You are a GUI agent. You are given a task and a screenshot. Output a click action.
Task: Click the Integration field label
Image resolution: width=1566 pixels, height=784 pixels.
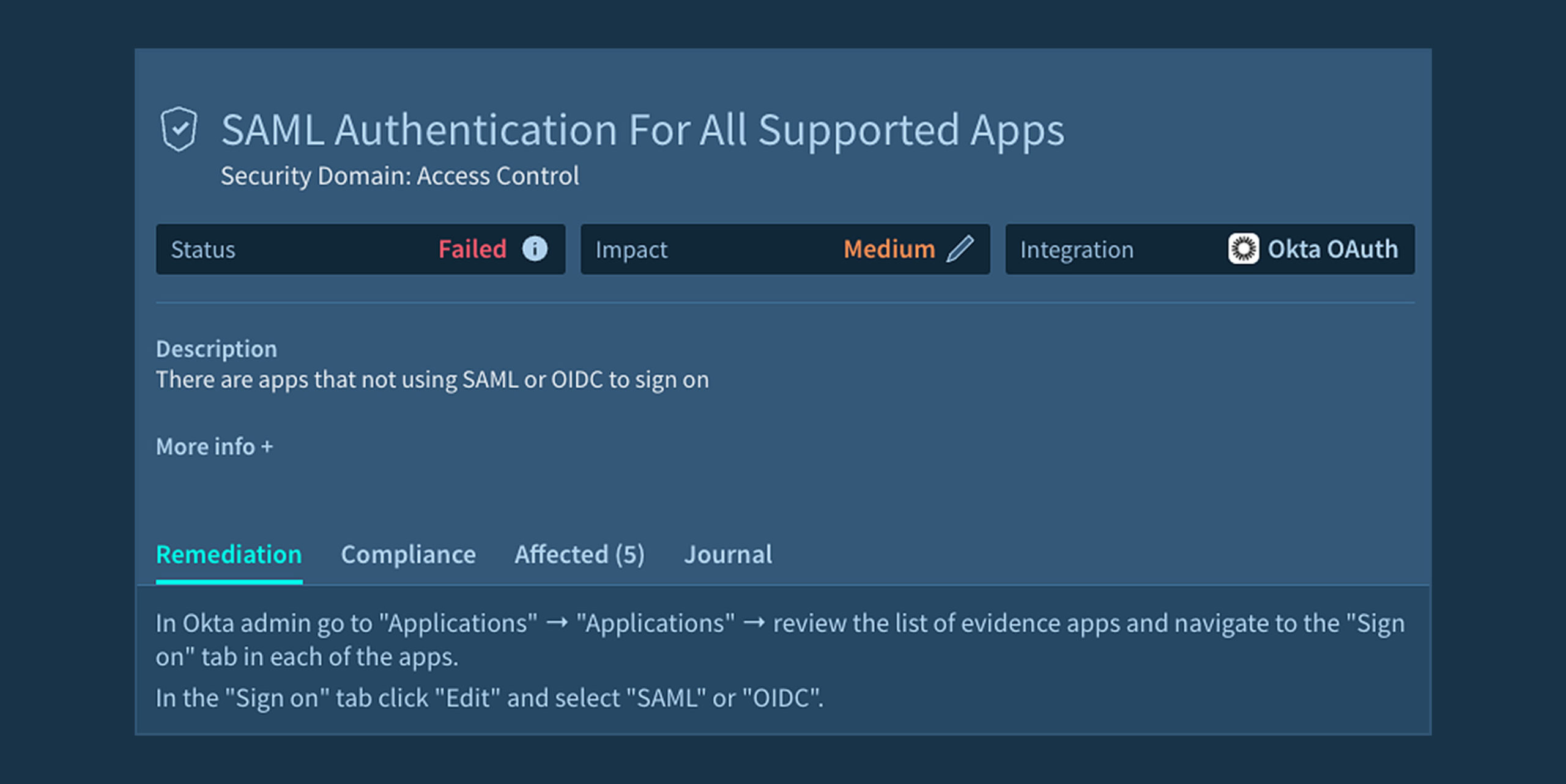tap(1077, 250)
